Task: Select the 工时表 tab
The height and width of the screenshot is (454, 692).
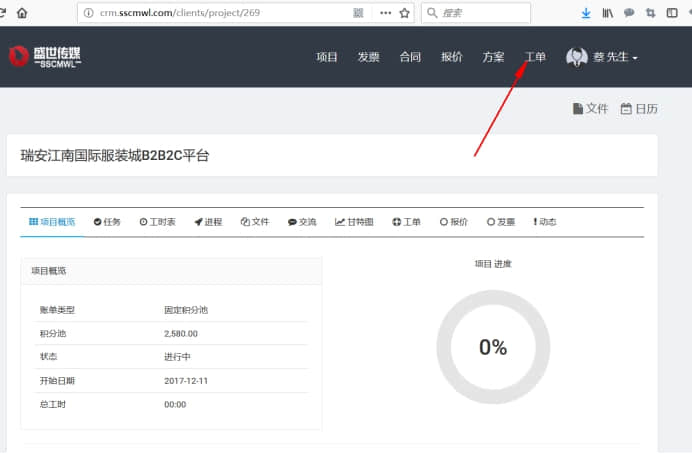Action: tap(158, 222)
